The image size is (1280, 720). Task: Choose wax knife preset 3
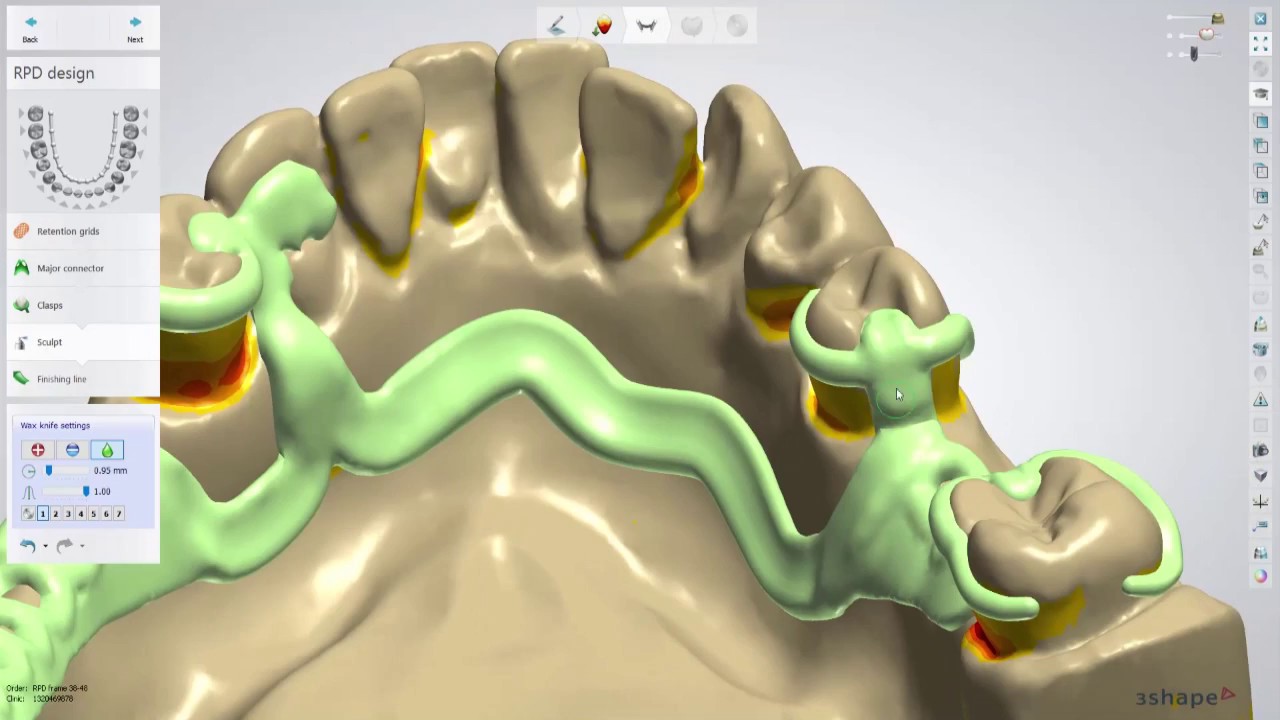coord(68,513)
